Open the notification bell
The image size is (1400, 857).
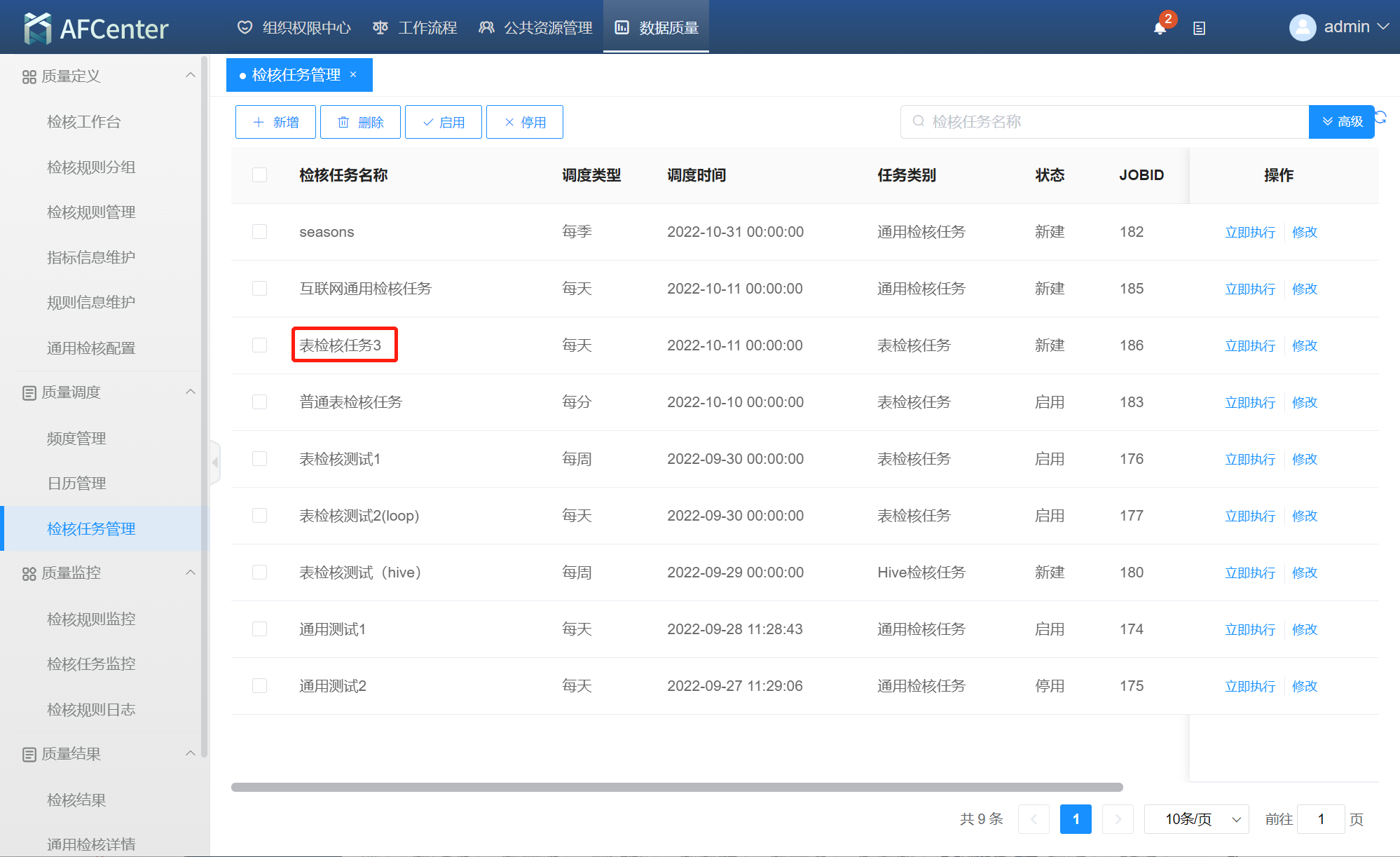(x=1160, y=28)
